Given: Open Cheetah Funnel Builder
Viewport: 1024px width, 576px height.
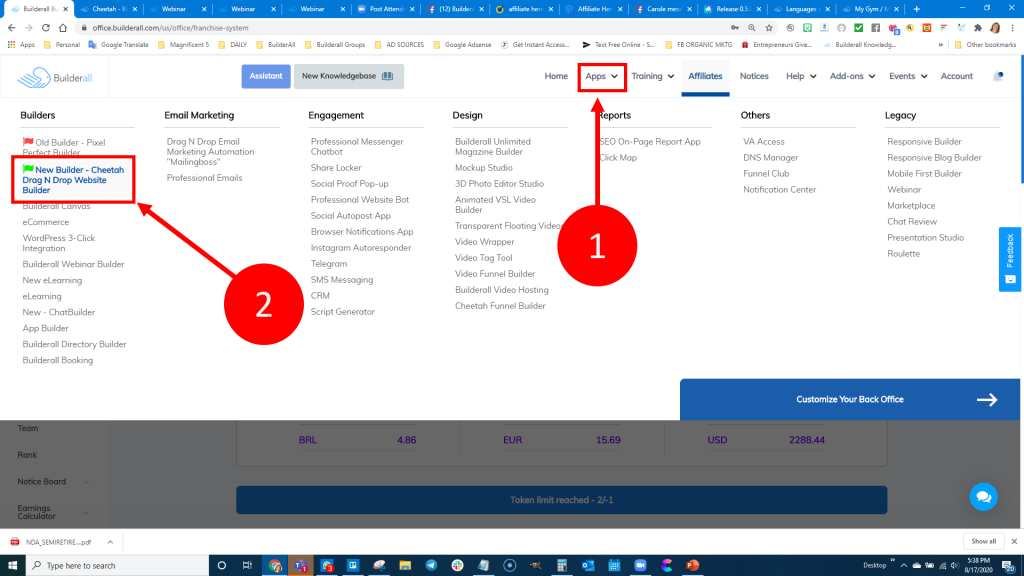Looking at the screenshot, I should click(500, 306).
